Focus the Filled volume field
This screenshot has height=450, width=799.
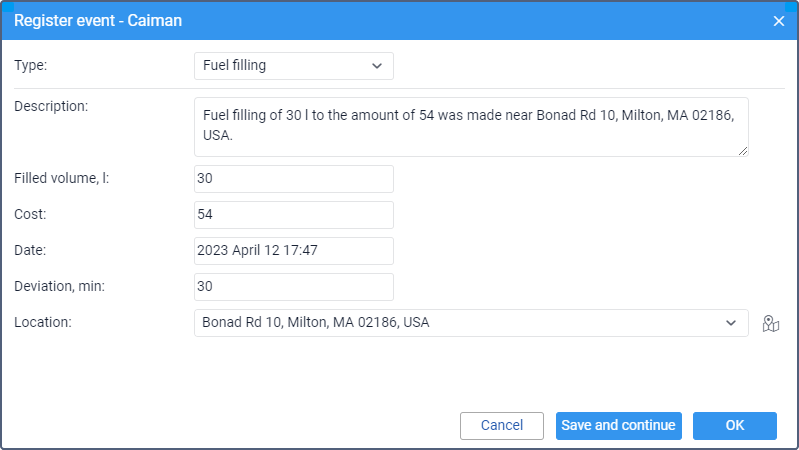(294, 179)
